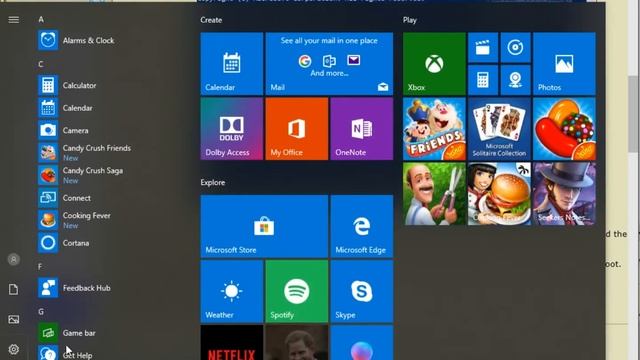This screenshot has width=640, height=360.
Task: Jump to letter G section header
Action: coord(41,311)
